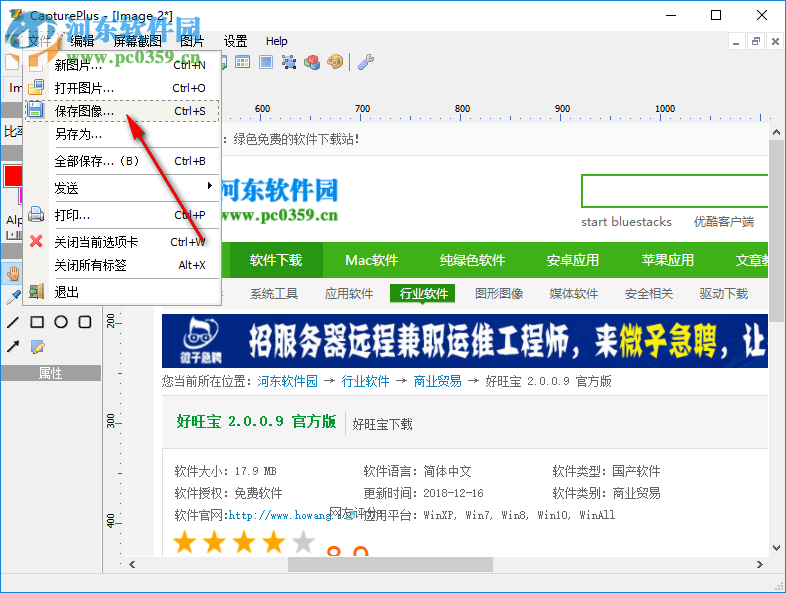Click the exit door icon
This screenshot has height=593, width=786.
coord(36,292)
